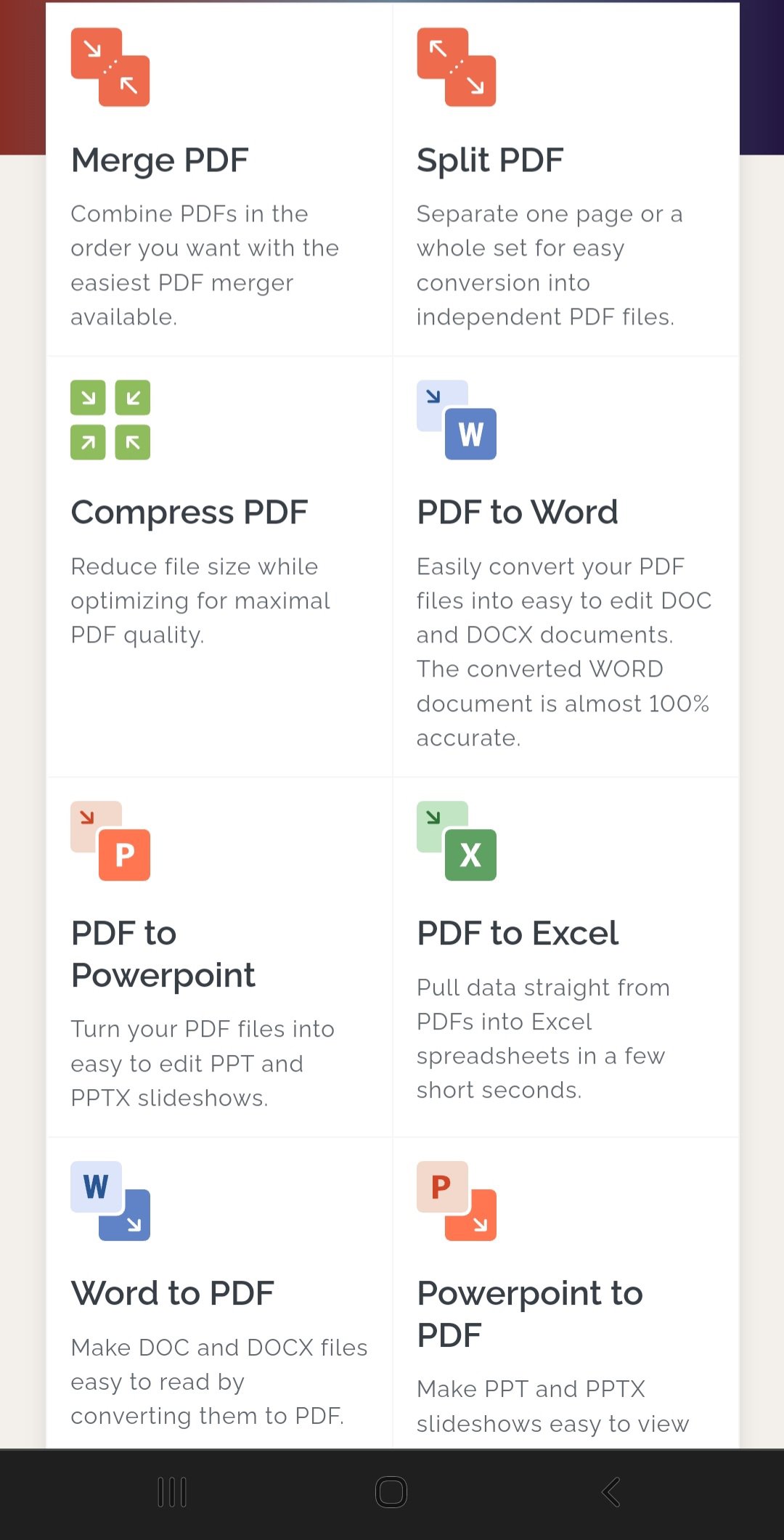Image resolution: width=784 pixels, height=1540 pixels.
Task: Tap the Powerpoint to PDF P icon
Action: tap(457, 1200)
